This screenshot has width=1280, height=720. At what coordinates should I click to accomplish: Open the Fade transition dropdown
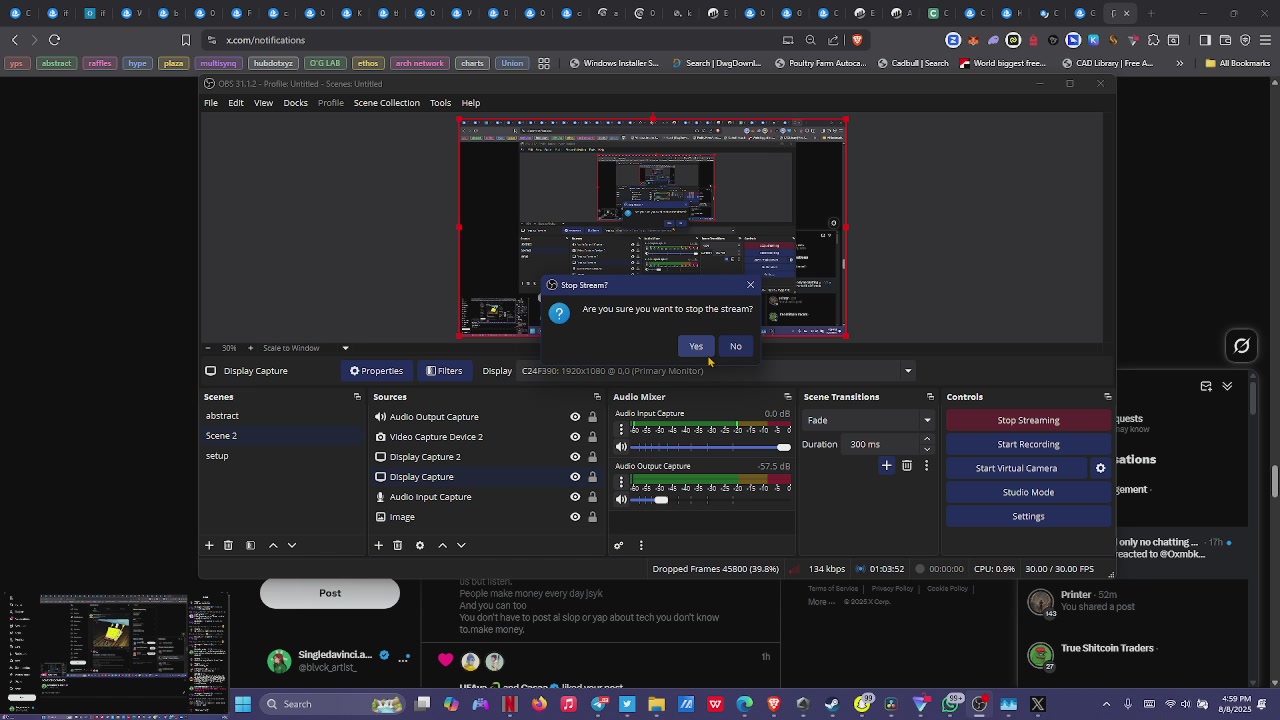[869, 420]
